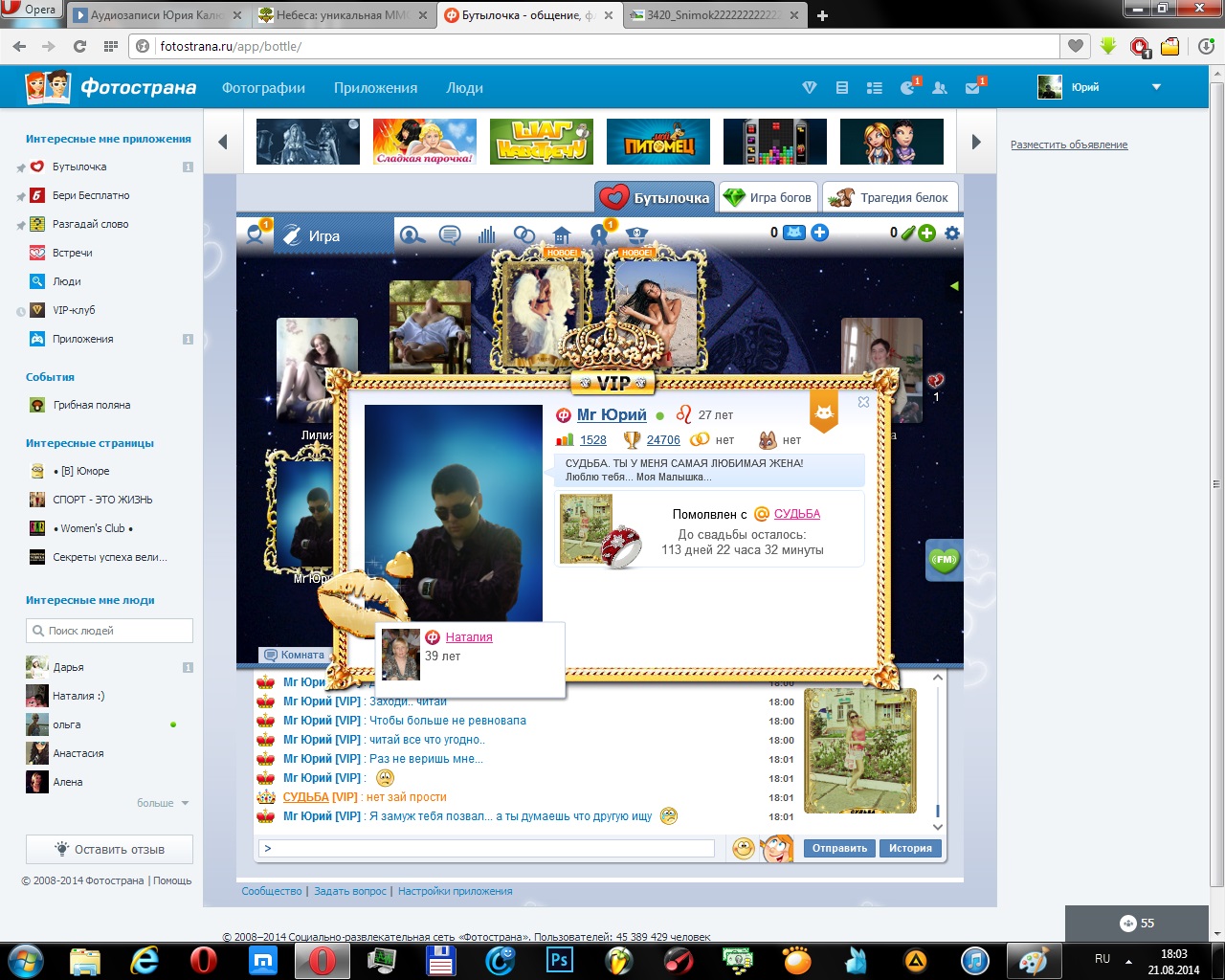Image resolution: width=1225 pixels, height=980 pixels.
Task: Open the Шаг навстречу app thumbnail
Action: click(542, 142)
